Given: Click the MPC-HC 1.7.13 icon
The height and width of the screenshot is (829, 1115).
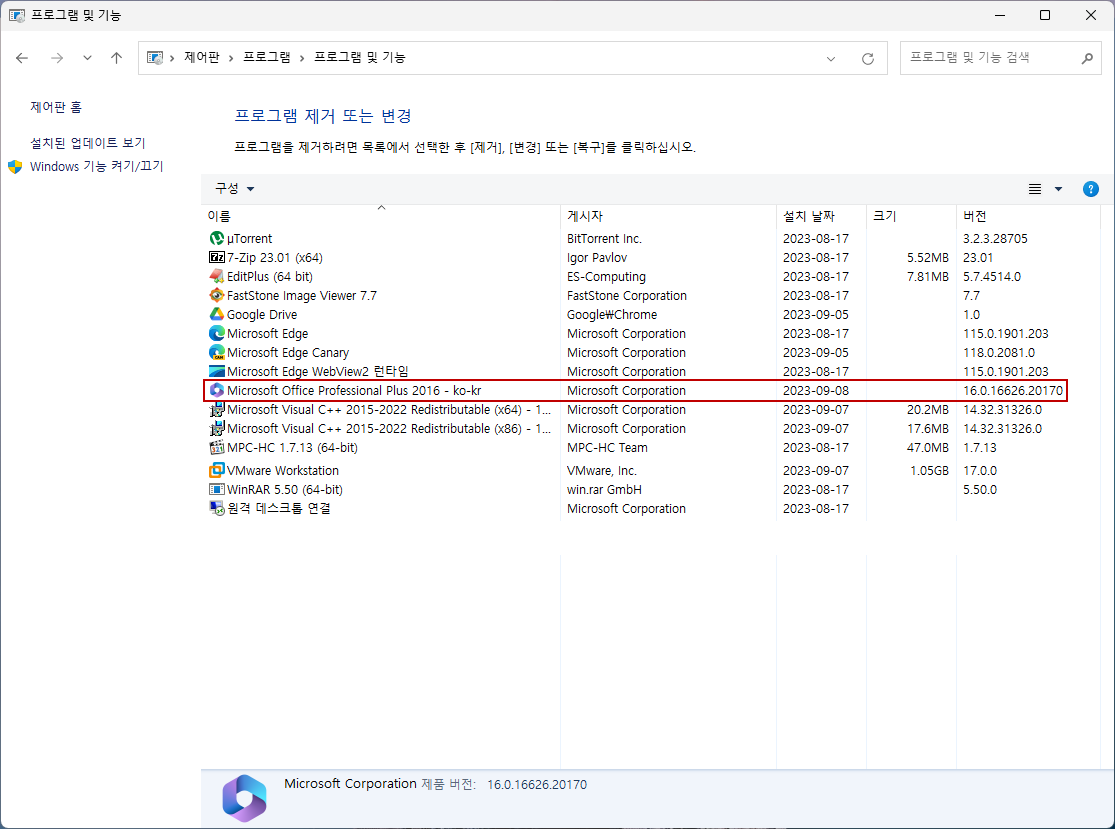Looking at the screenshot, I should coord(217,447).
